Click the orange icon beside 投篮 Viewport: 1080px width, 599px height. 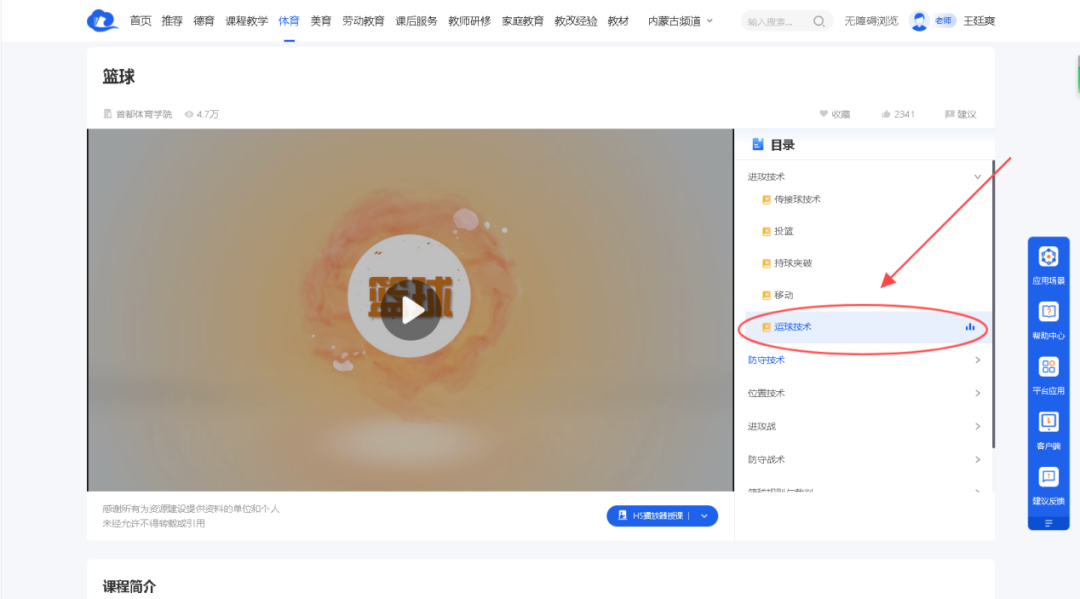tap(766, 231)
